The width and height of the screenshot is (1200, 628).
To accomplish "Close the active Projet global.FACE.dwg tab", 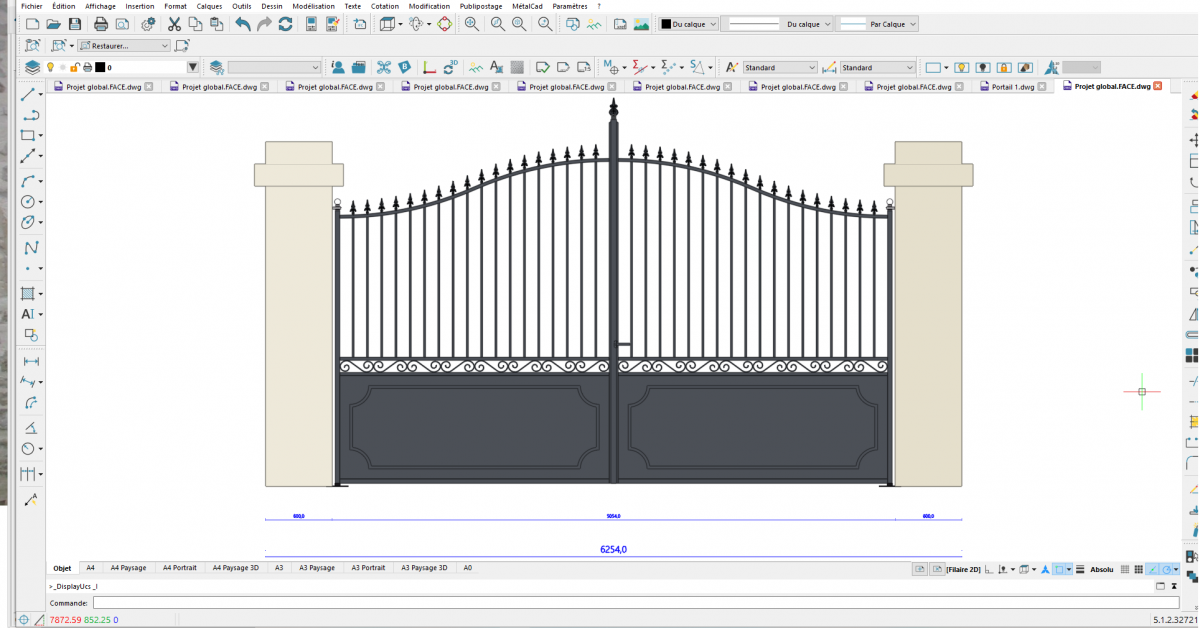I will click(x=1159, y=87).
